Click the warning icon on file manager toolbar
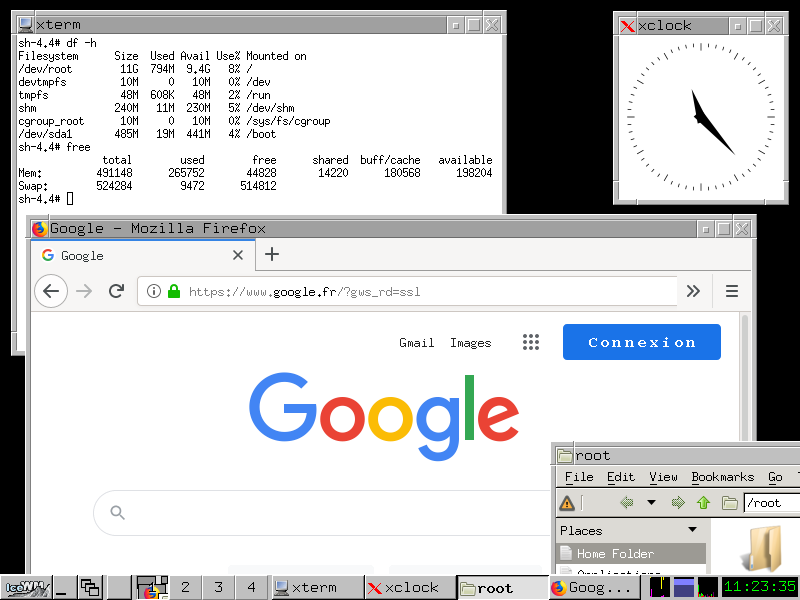800x600 pixels. coord(567,503)
